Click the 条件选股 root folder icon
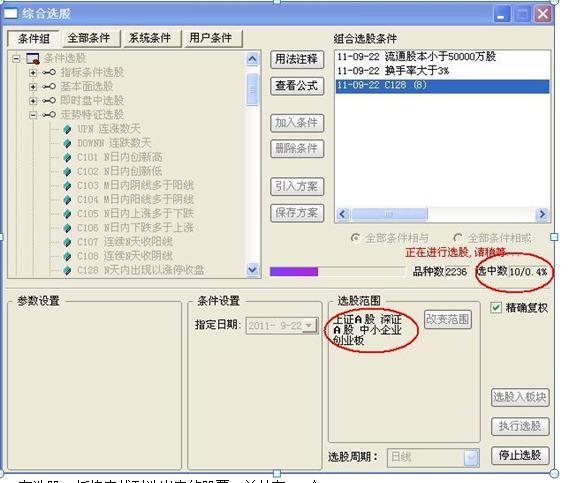 (x=33, y=58)
